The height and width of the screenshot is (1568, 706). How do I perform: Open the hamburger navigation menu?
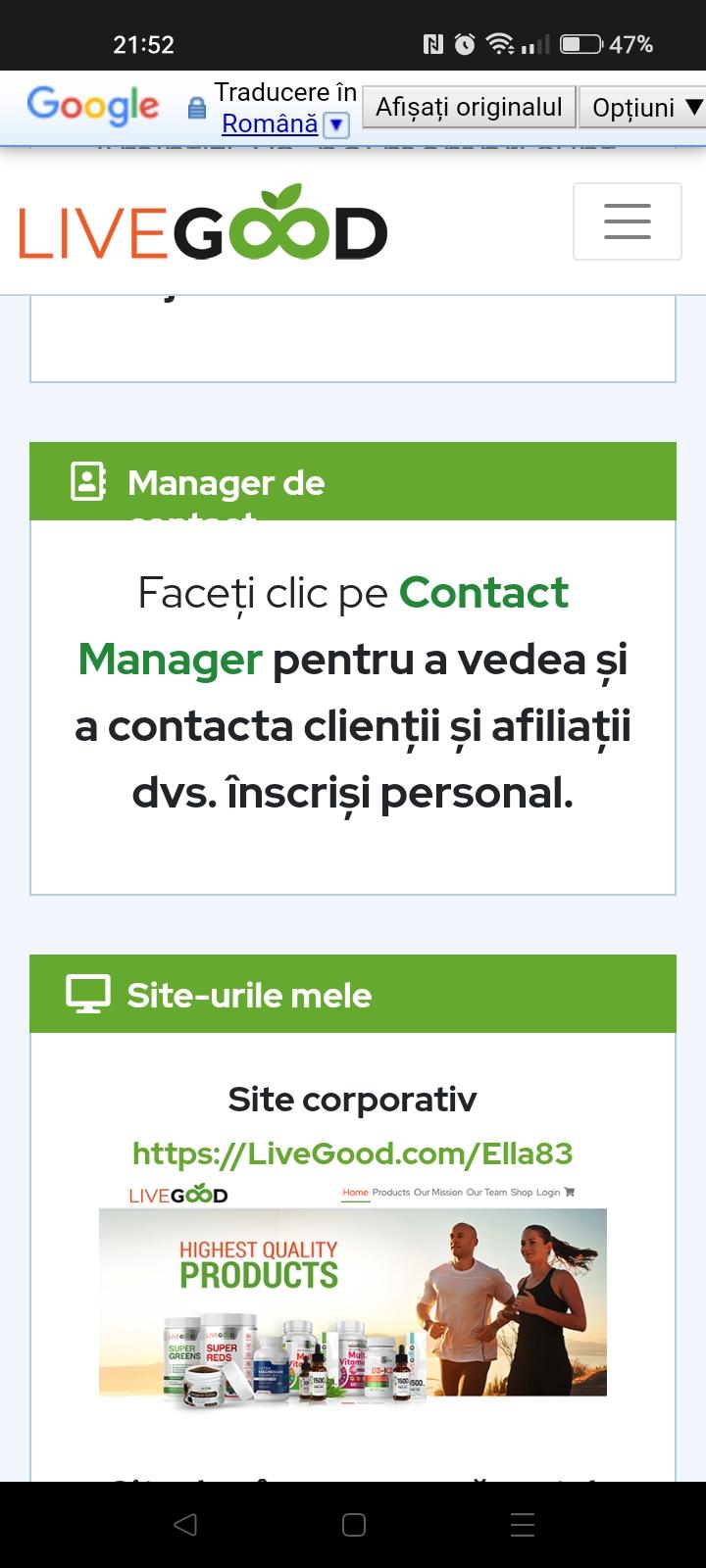coord(627,221)
